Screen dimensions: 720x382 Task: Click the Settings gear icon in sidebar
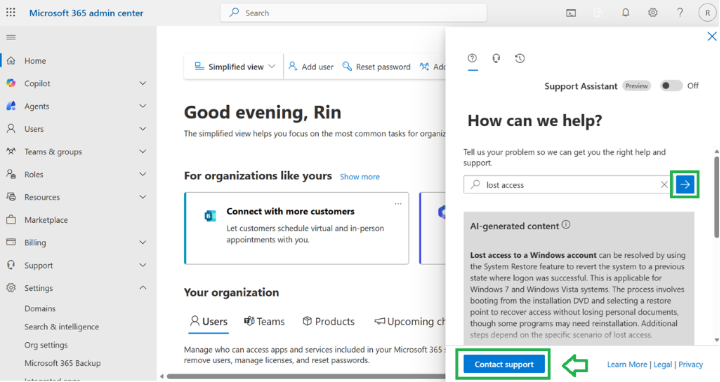[11, 288]
